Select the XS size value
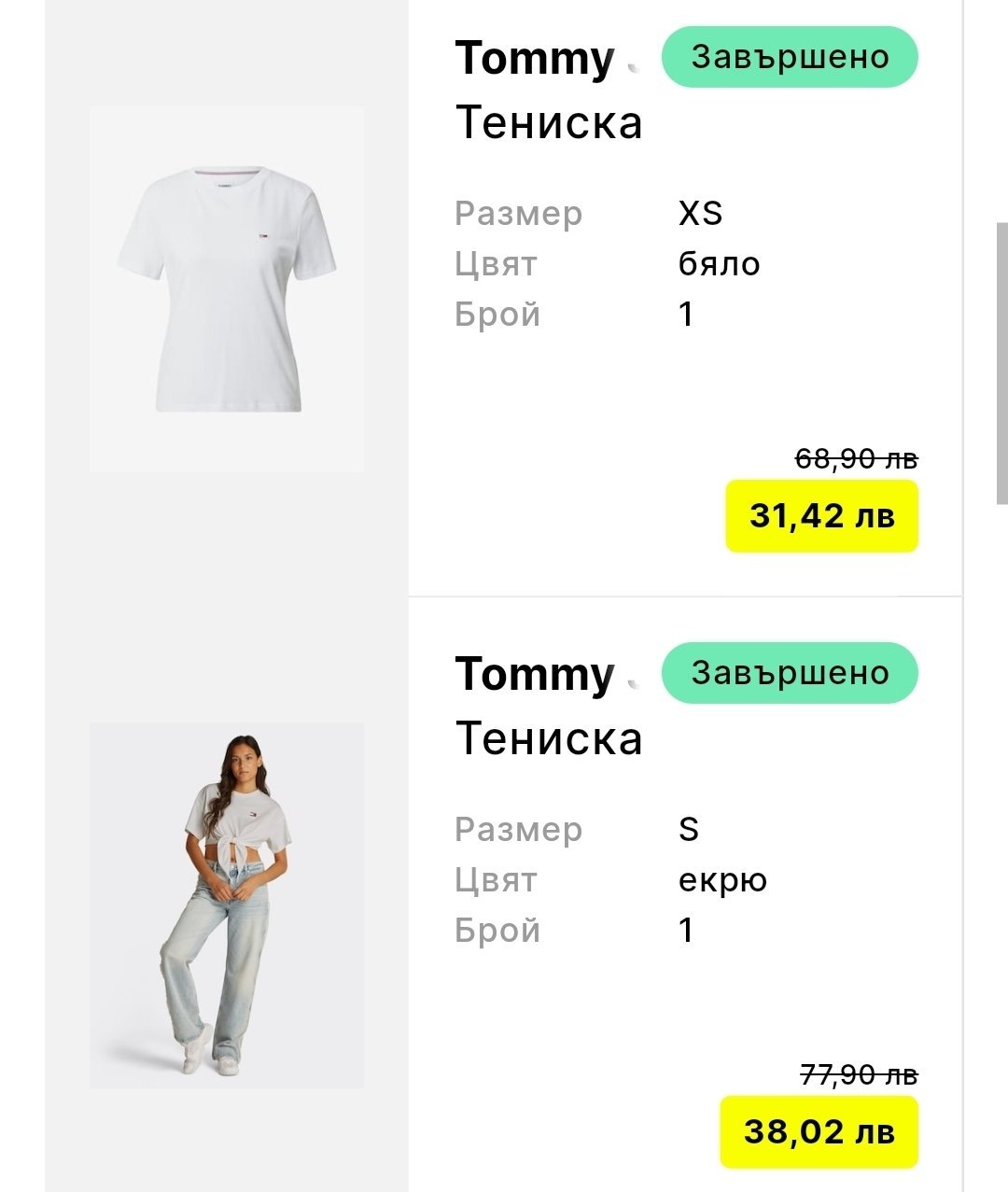Viewport: 1008px width, 1192px height. 700,214
